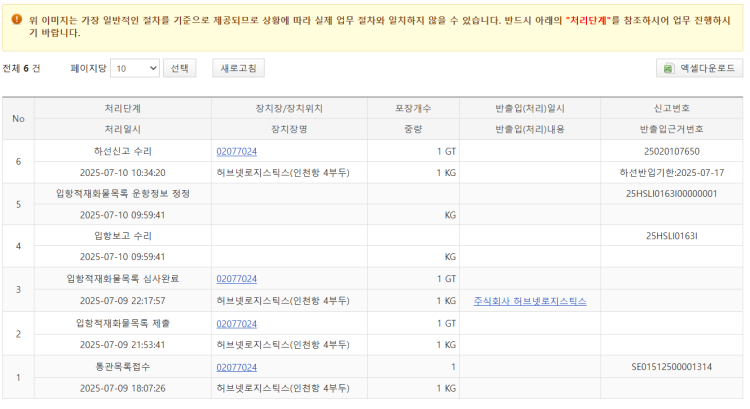The width and height of the screenshot is (750, 409).
Task: Open 02077024 link in 심사완료 row 3
Action: [236, 279]
